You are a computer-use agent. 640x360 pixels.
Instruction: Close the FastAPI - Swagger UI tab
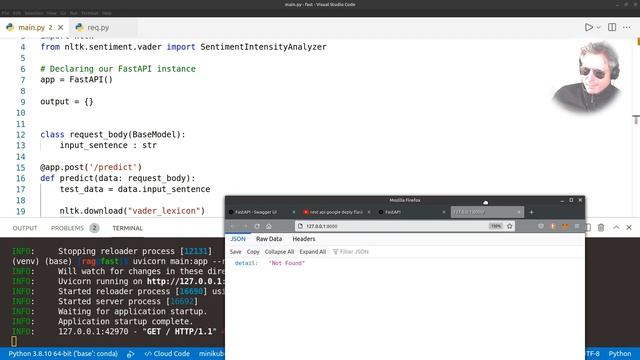tap(293, 212)
